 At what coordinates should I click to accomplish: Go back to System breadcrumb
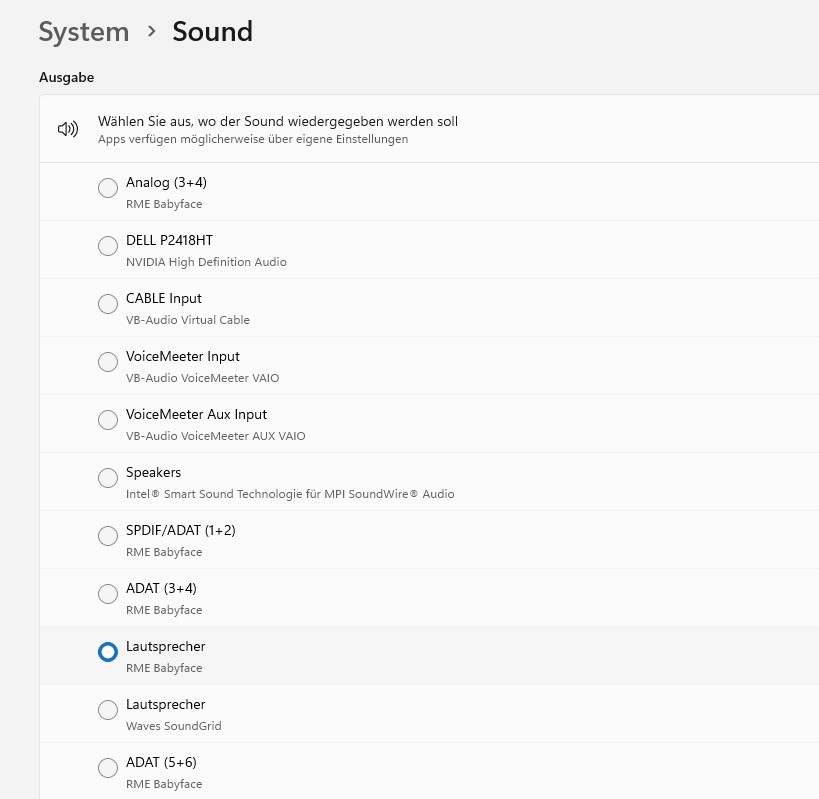(x=84, y=32)
